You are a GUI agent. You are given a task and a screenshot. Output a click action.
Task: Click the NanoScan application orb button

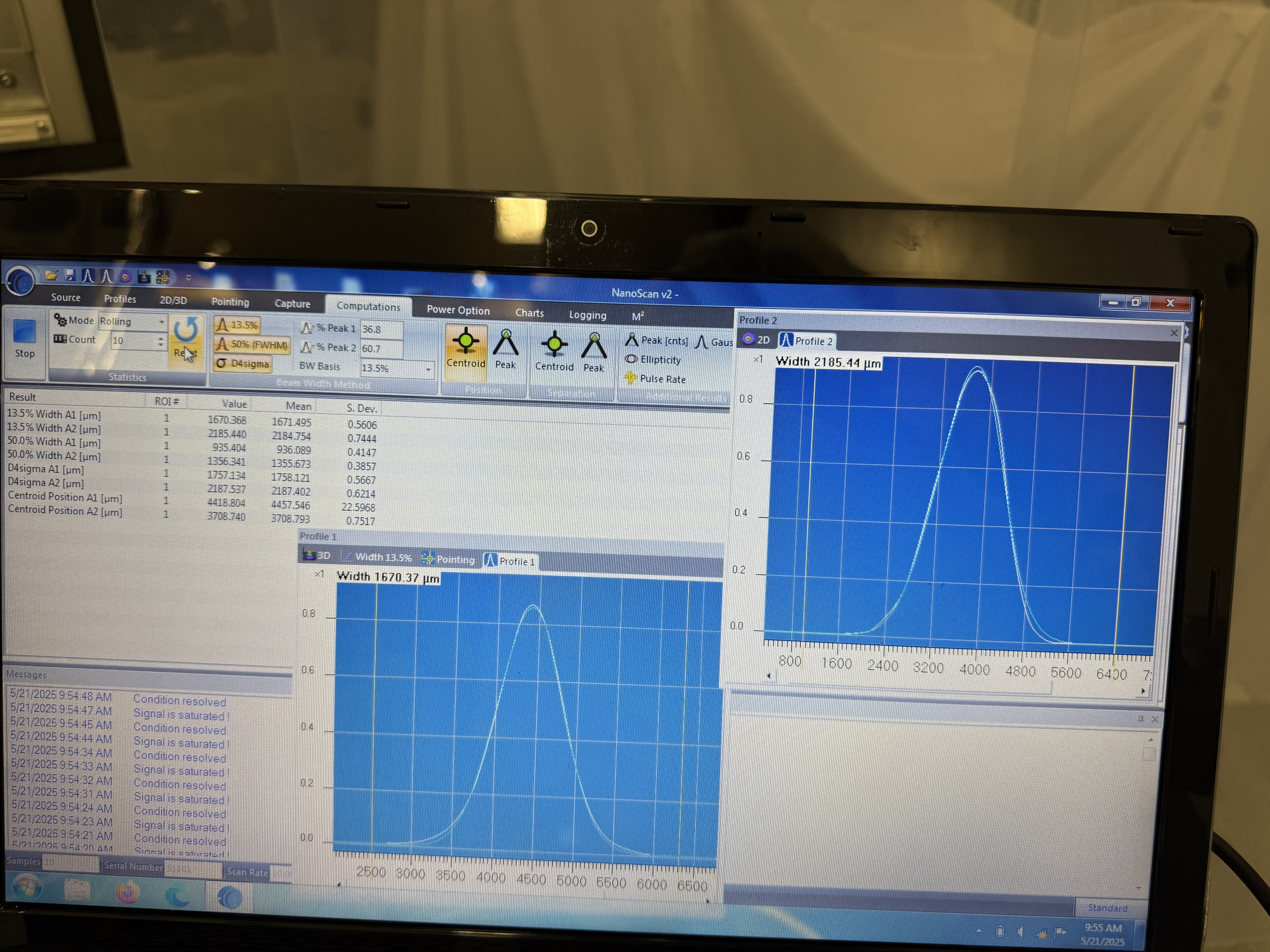coord(20,281)
